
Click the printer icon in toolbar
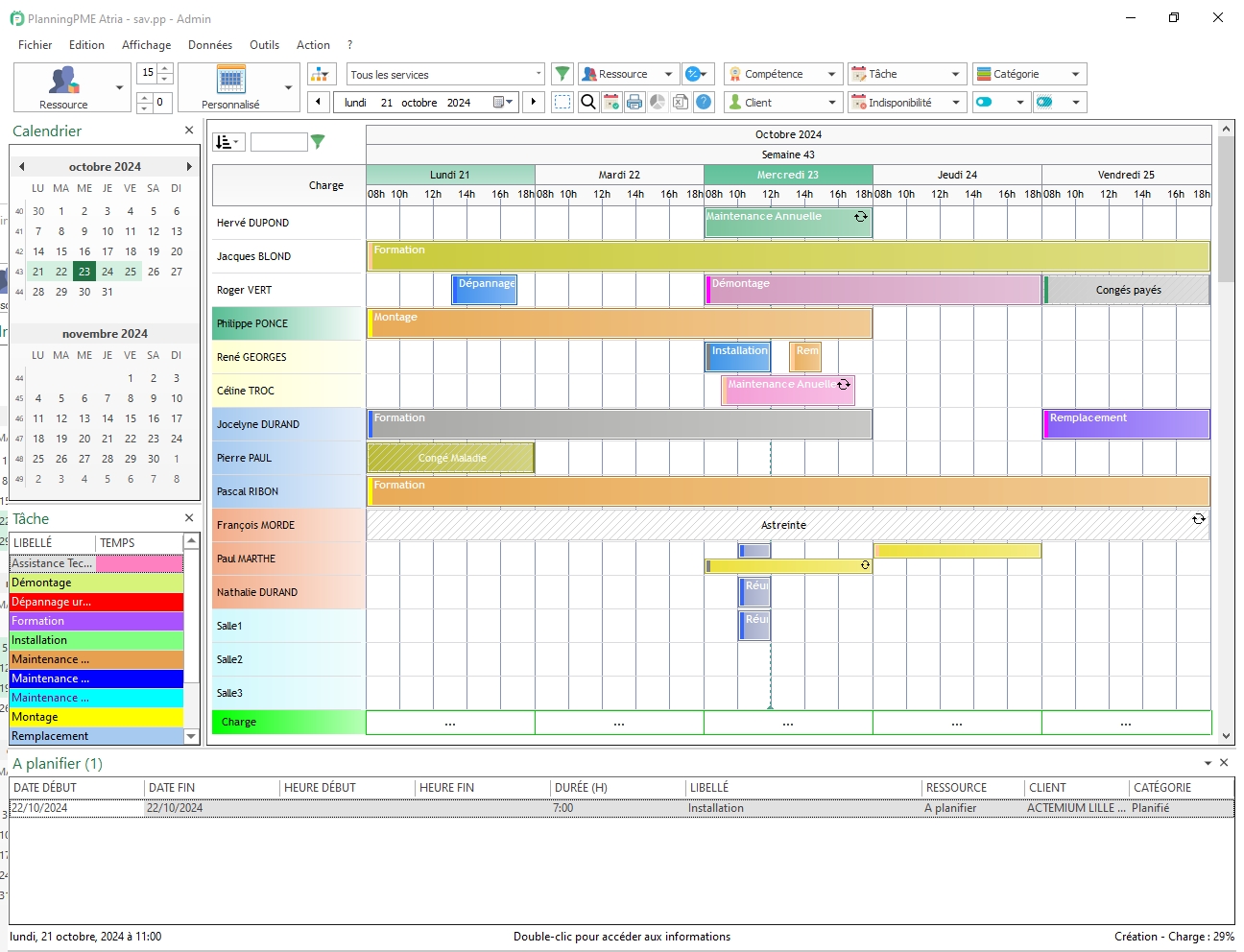click(x=634, y=102)
